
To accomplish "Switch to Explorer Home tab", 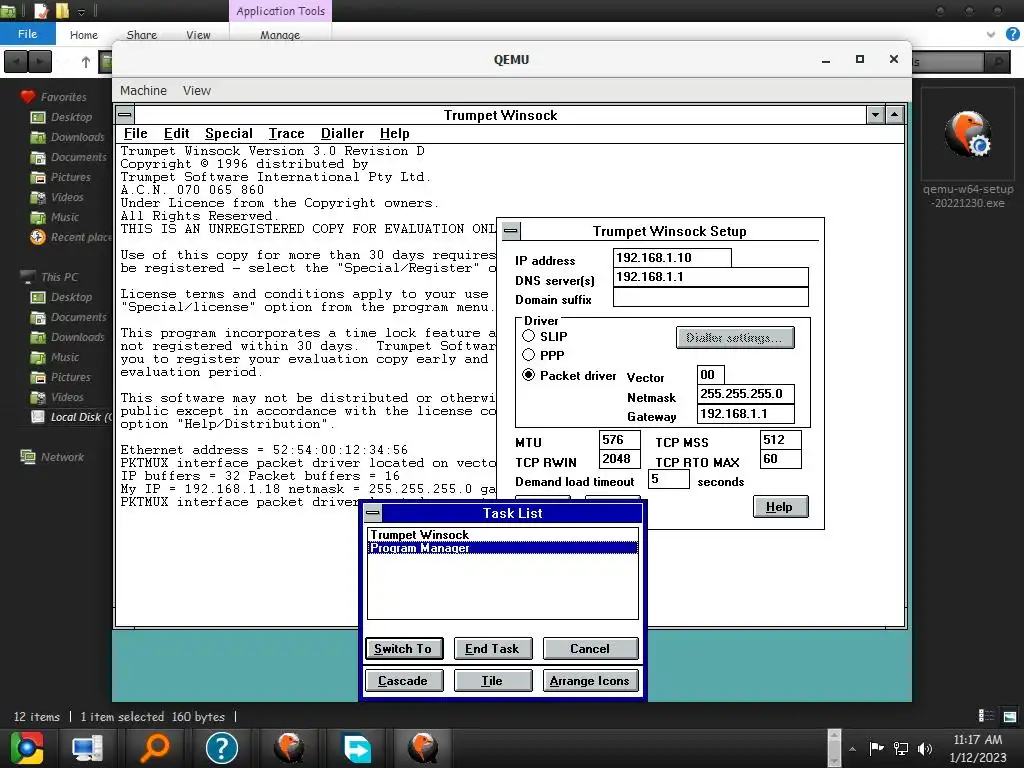I will (84, 35).
